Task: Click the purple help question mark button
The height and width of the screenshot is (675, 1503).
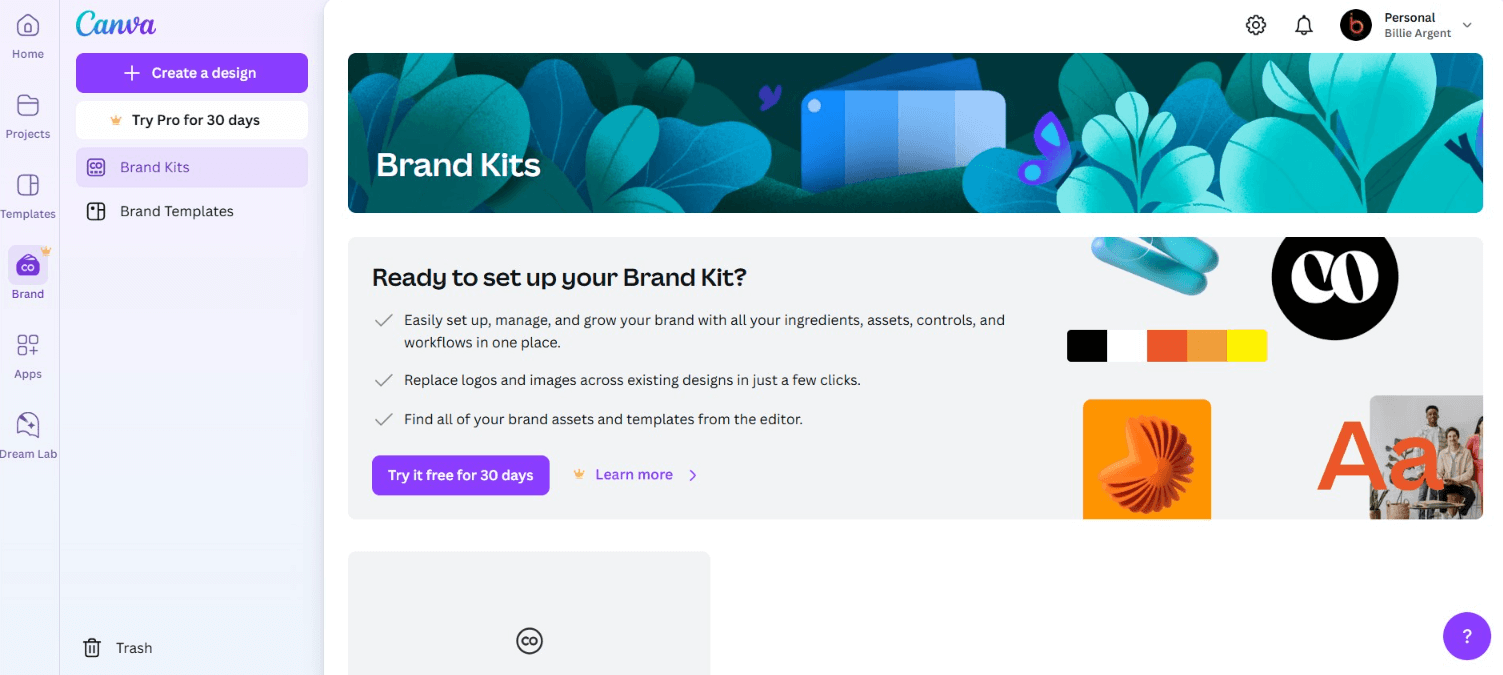Action: click(x=1467, y=636)
